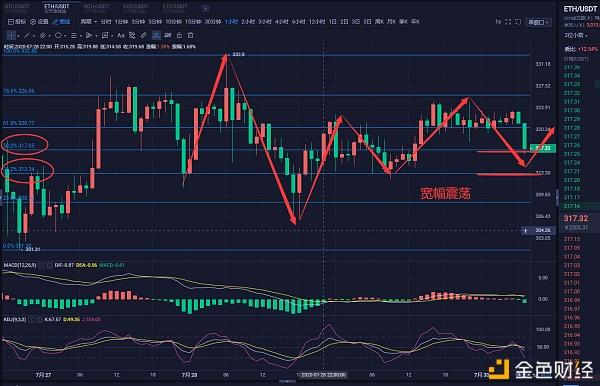Close the KDJ indicator panel icon

coord(39,319)
